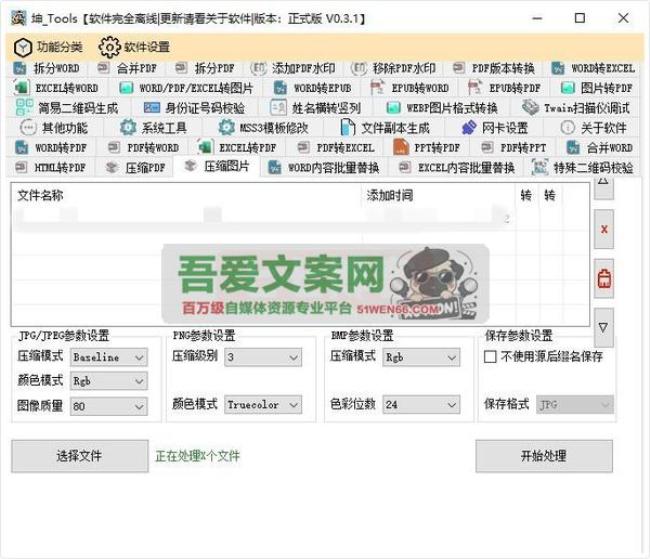Open PNG 压缩级别 dropdown showing 3
Screen dimensions: 650x559
click(263, 357)
